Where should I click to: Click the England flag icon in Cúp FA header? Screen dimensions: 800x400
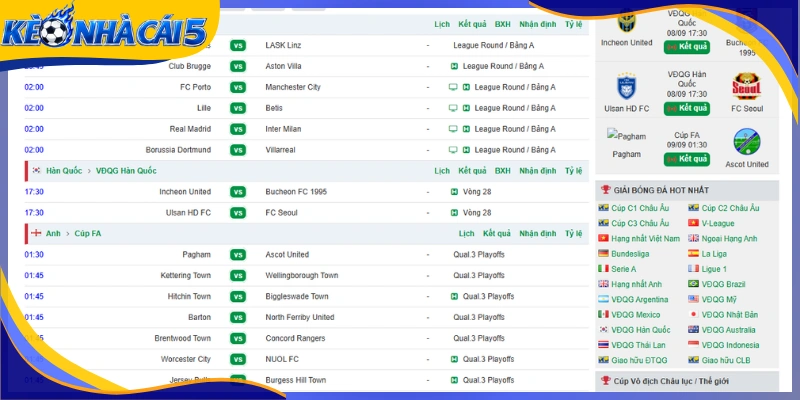36,233
